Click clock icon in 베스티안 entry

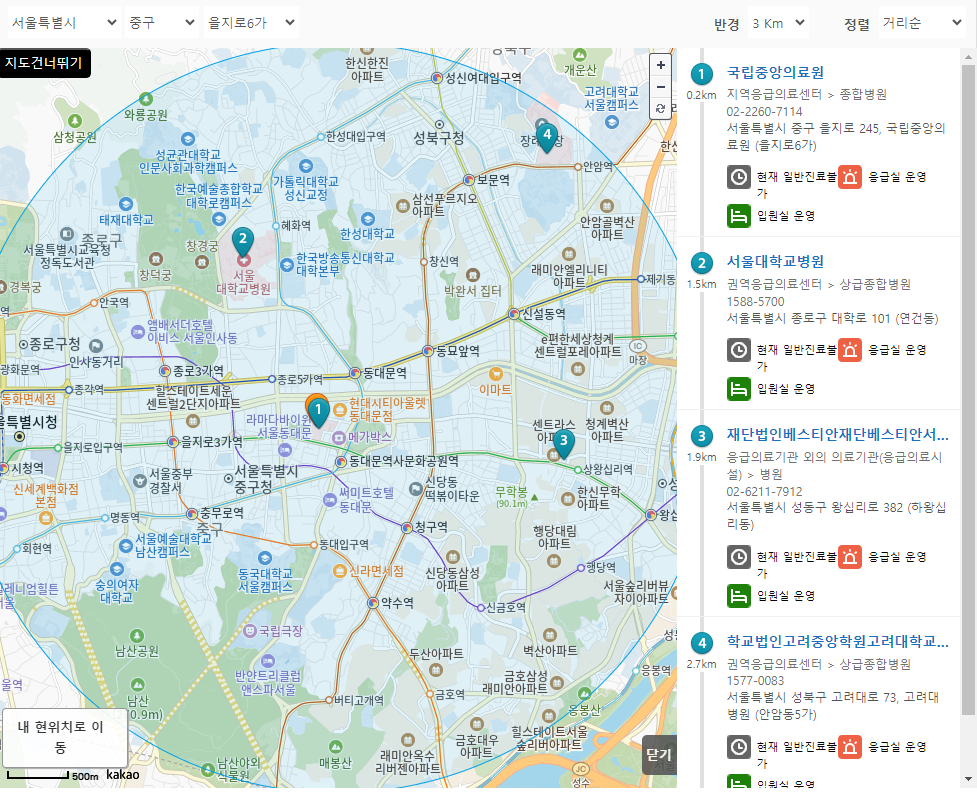tap(738, 557)
